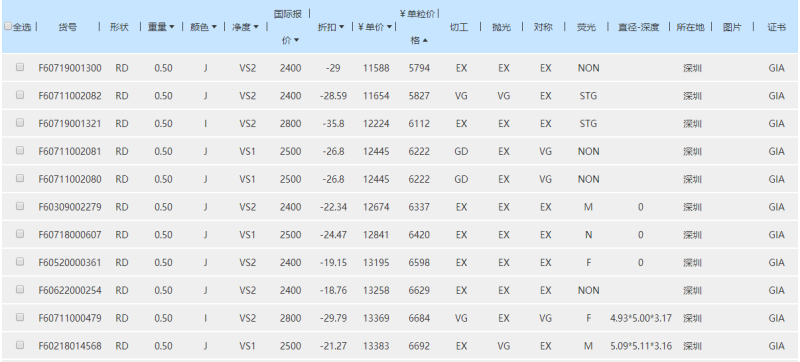
Task: Click the -22.34 discount value
Action: point(334,207)
